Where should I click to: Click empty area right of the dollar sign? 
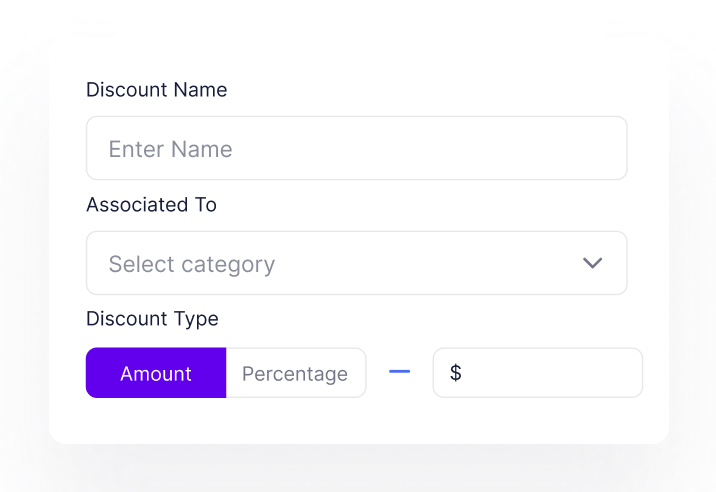(550, 373)
